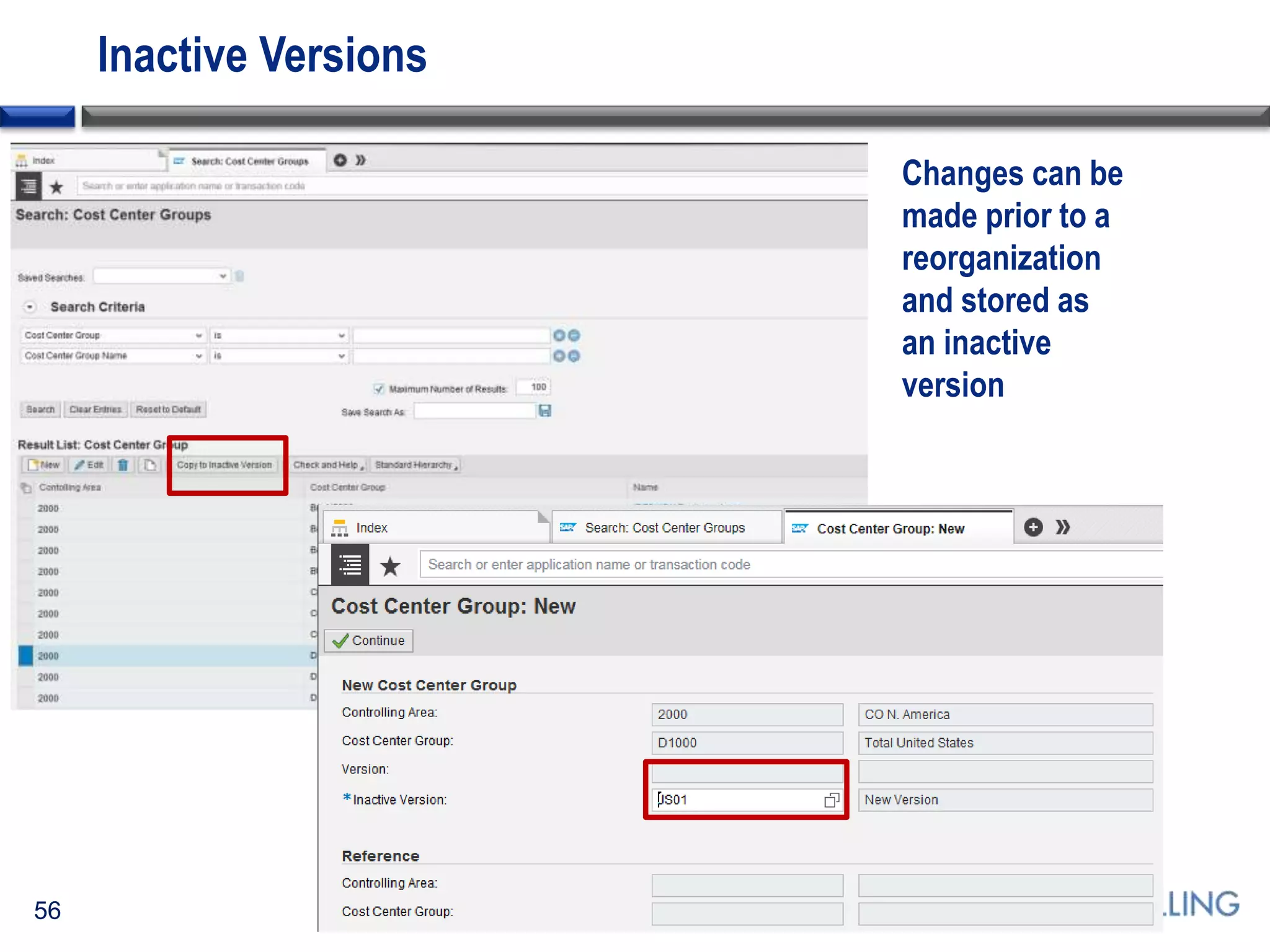This screenshot has height=952, width=1270.
Task: Click the Search button
Action: pos(40,410)
